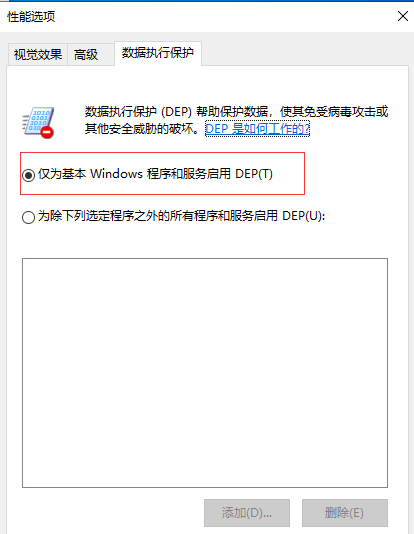Click the DEP binary document icon

tap(38, 122)
